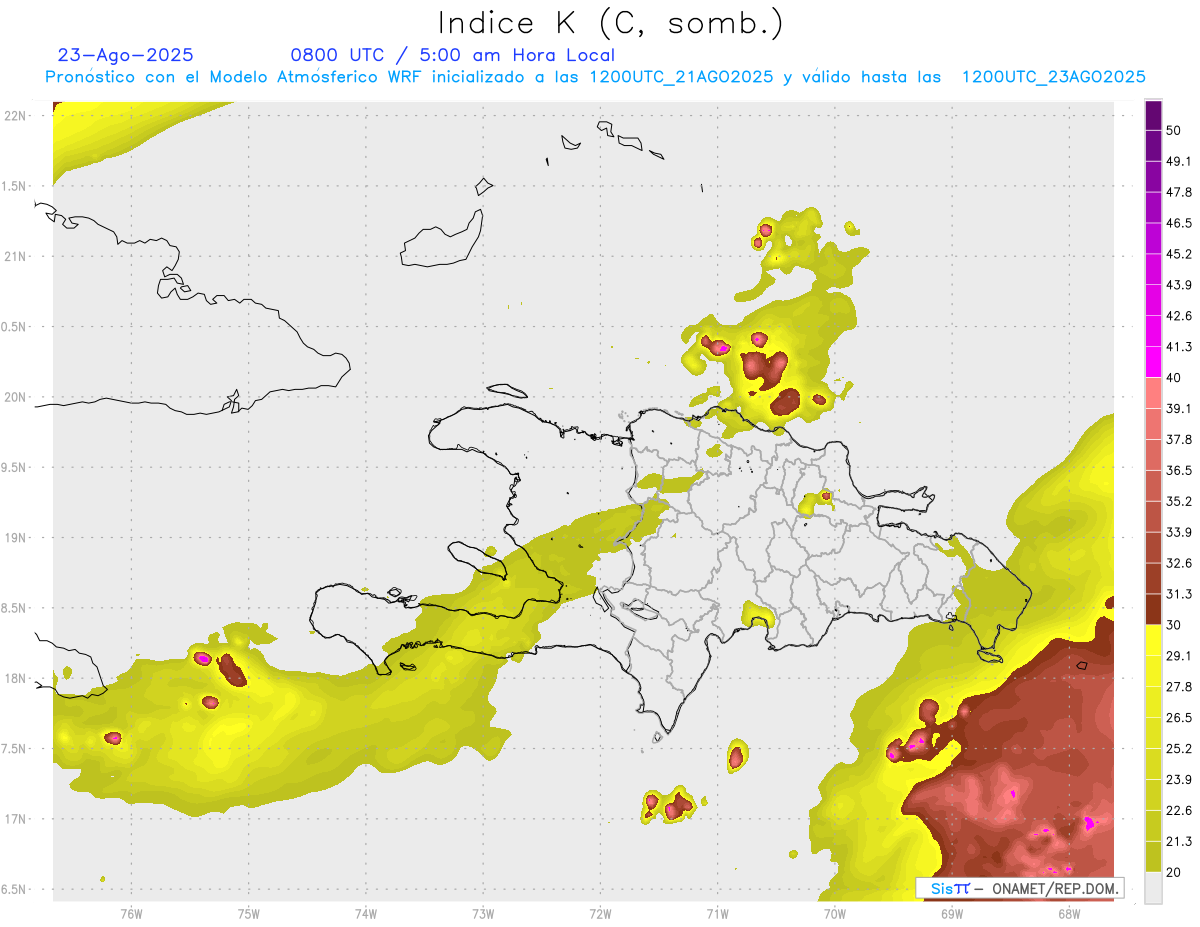Click the "19N" latitude label

pyautogui.click(x=16, y=538)
